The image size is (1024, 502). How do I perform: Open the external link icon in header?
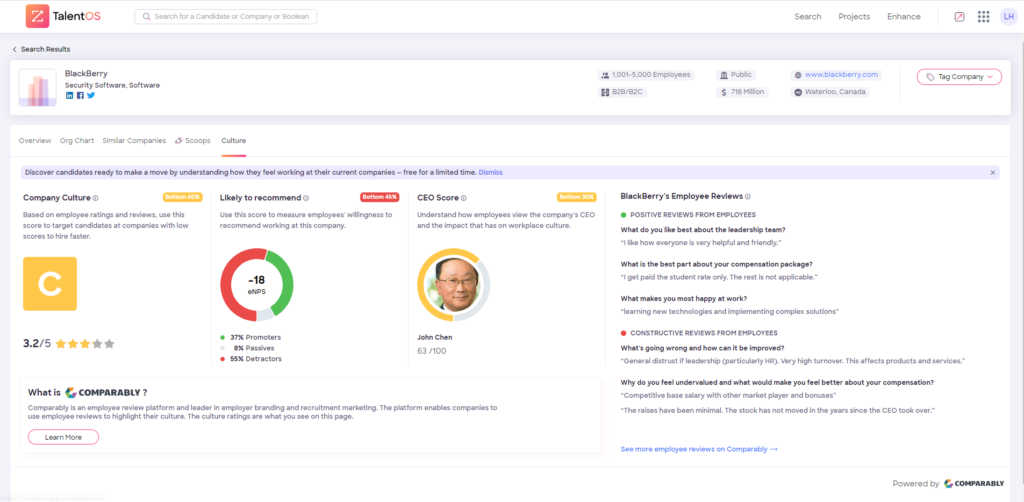tap(959, 16)
